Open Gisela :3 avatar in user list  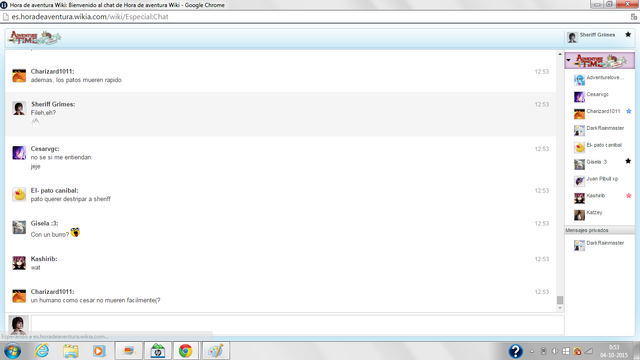(579, 164)
